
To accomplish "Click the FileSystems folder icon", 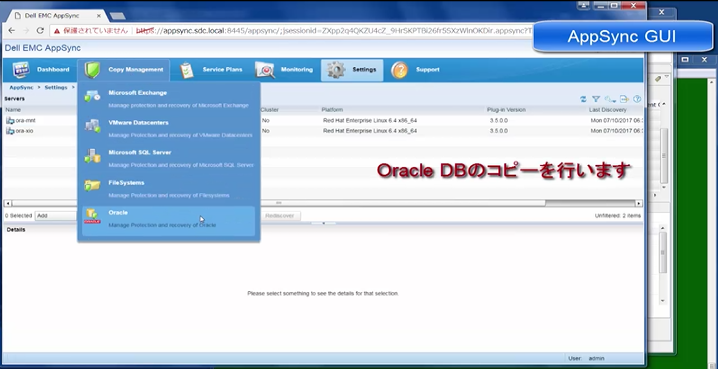I will tap(92, 185).
